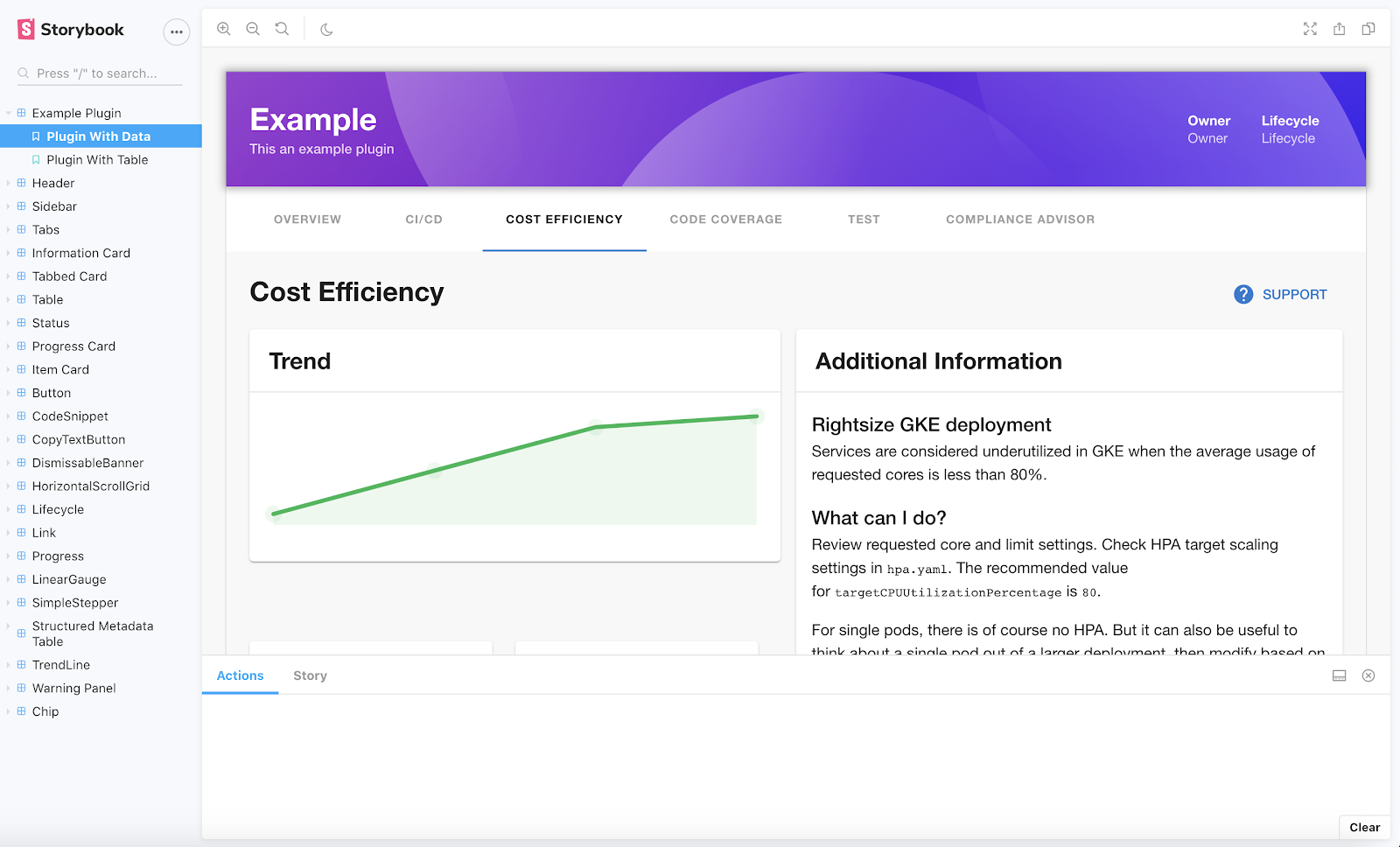
Task: Change addons panel orientation icon
Action: (x=1339, y=675)
